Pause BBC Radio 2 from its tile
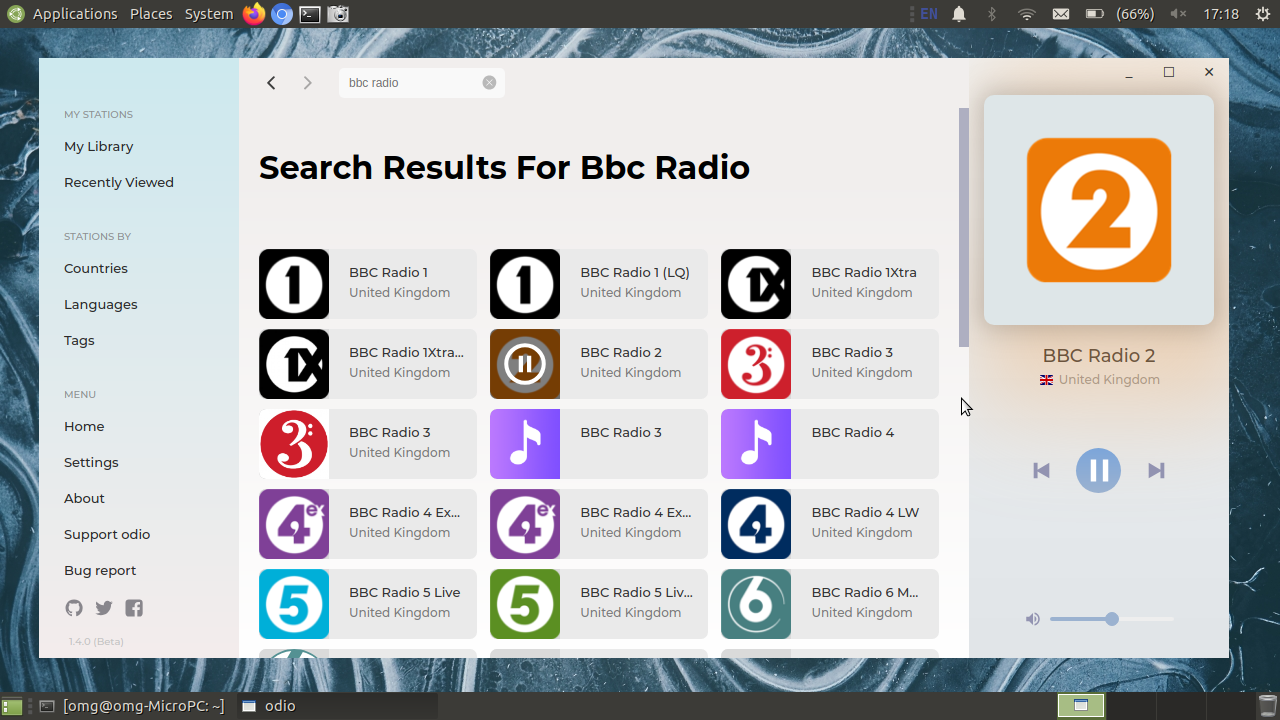 (x=525, y=364)
